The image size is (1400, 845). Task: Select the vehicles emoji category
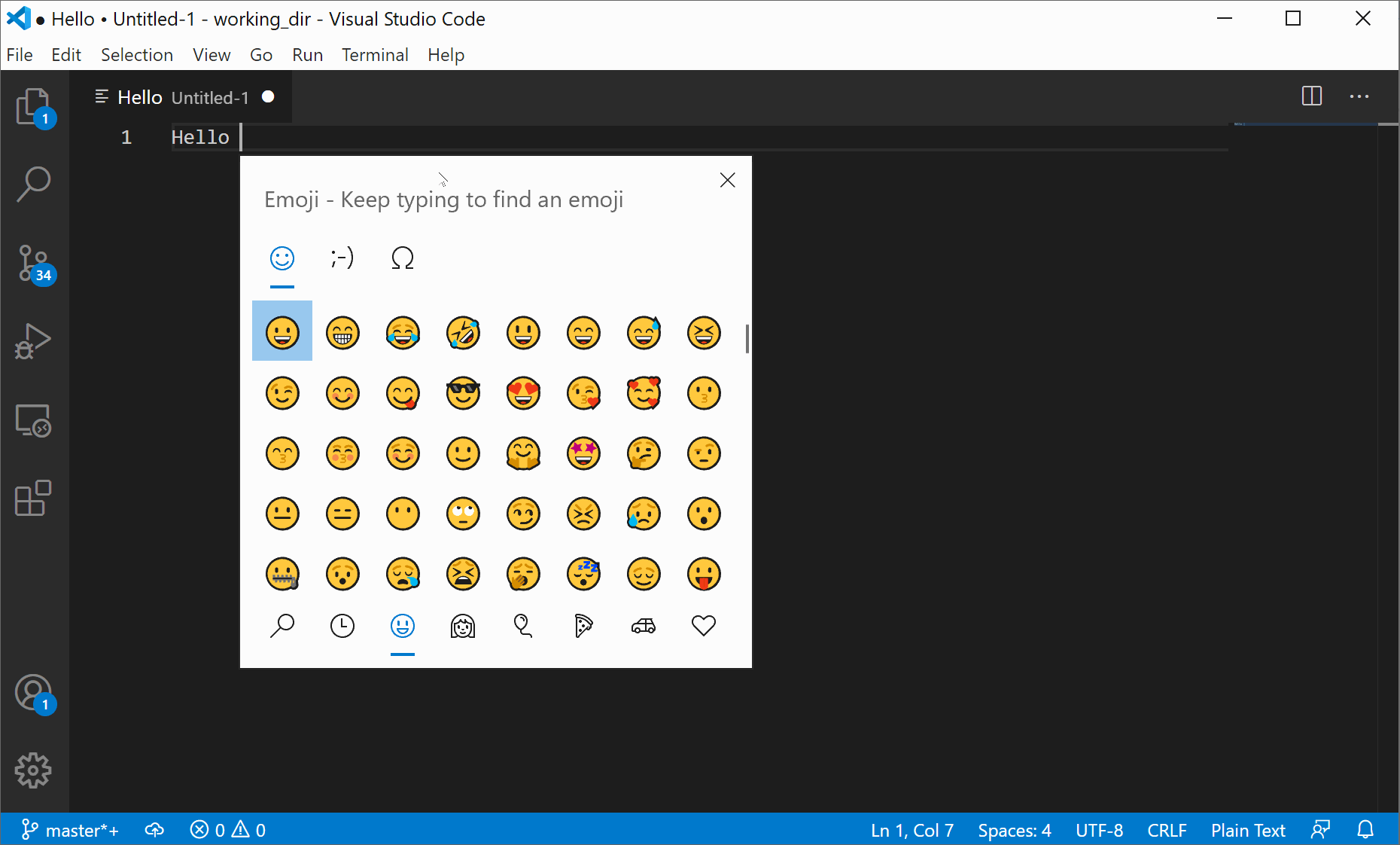(x=644, y=626)
